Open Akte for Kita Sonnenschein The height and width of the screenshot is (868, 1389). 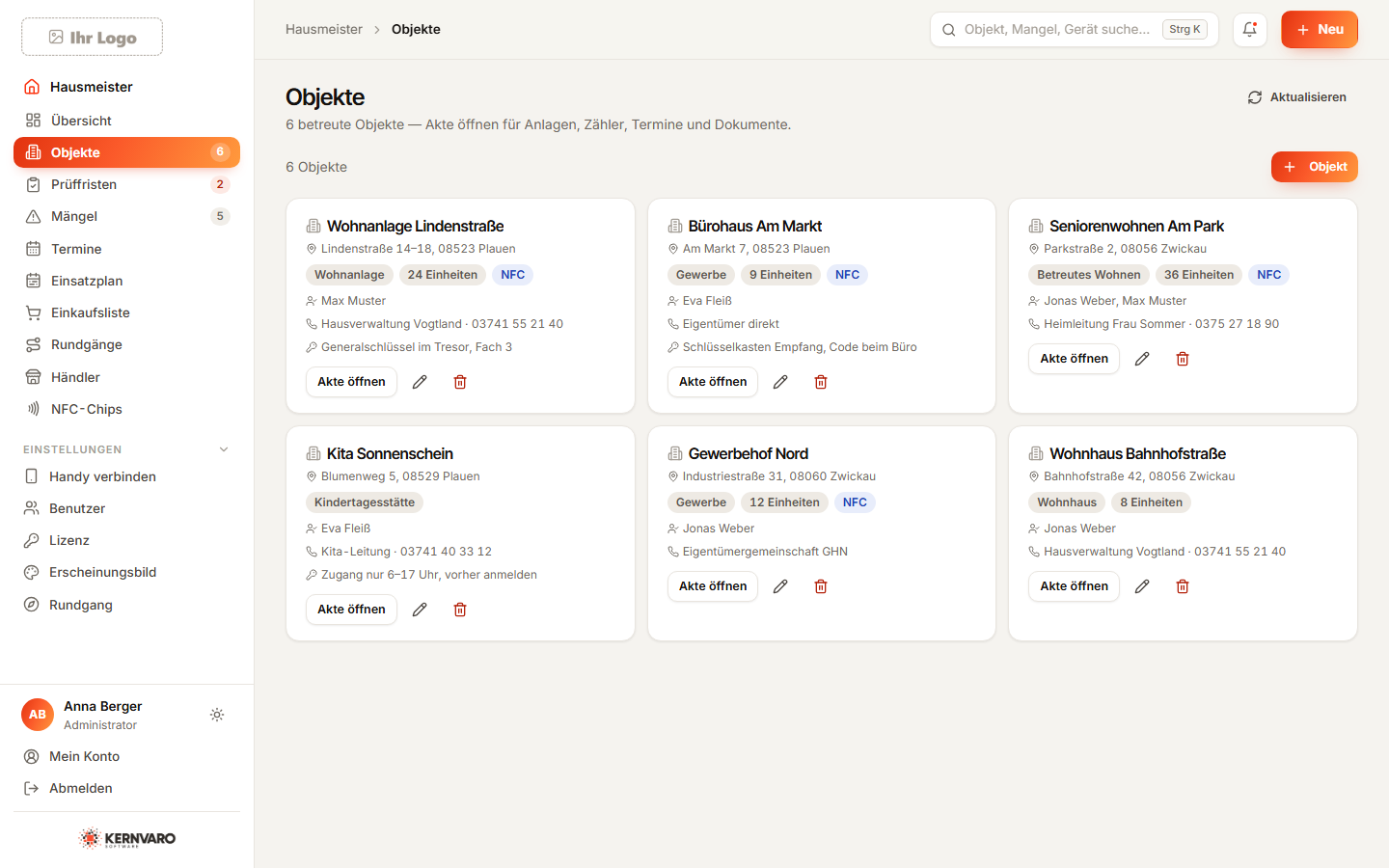pos(351,610)
